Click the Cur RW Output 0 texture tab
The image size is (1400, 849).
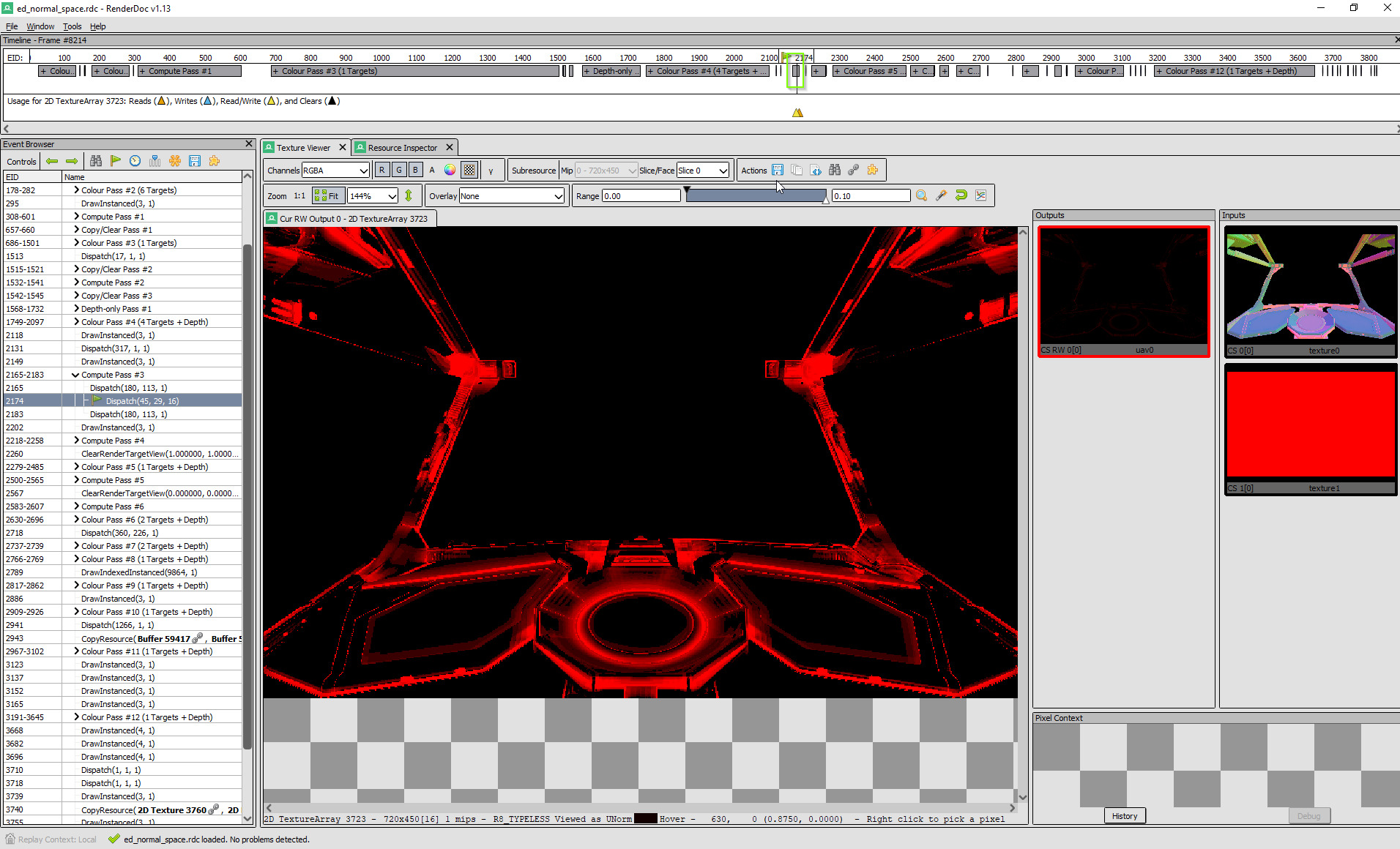pos(350,218)
